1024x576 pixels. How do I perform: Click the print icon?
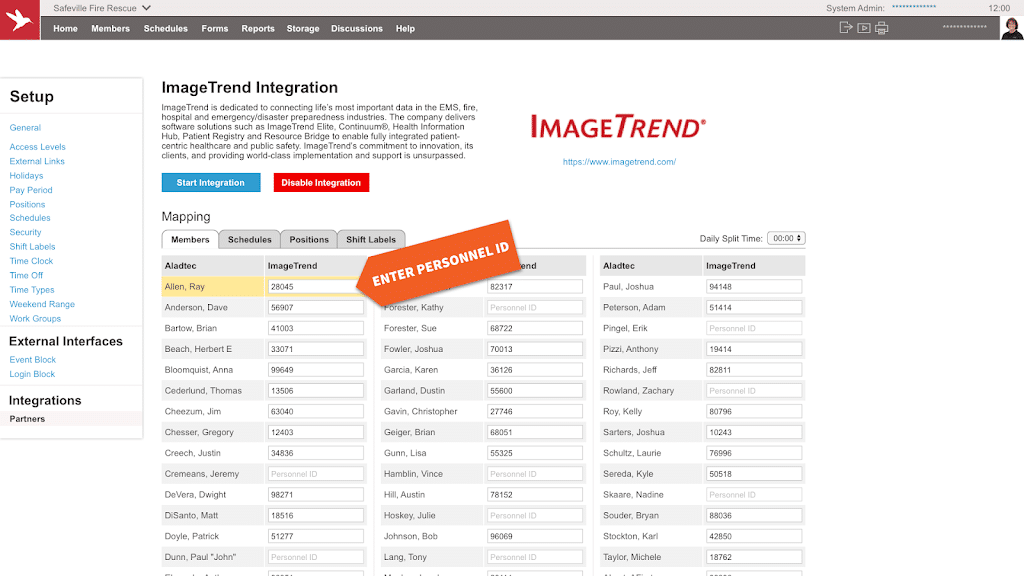pos(882,28)
